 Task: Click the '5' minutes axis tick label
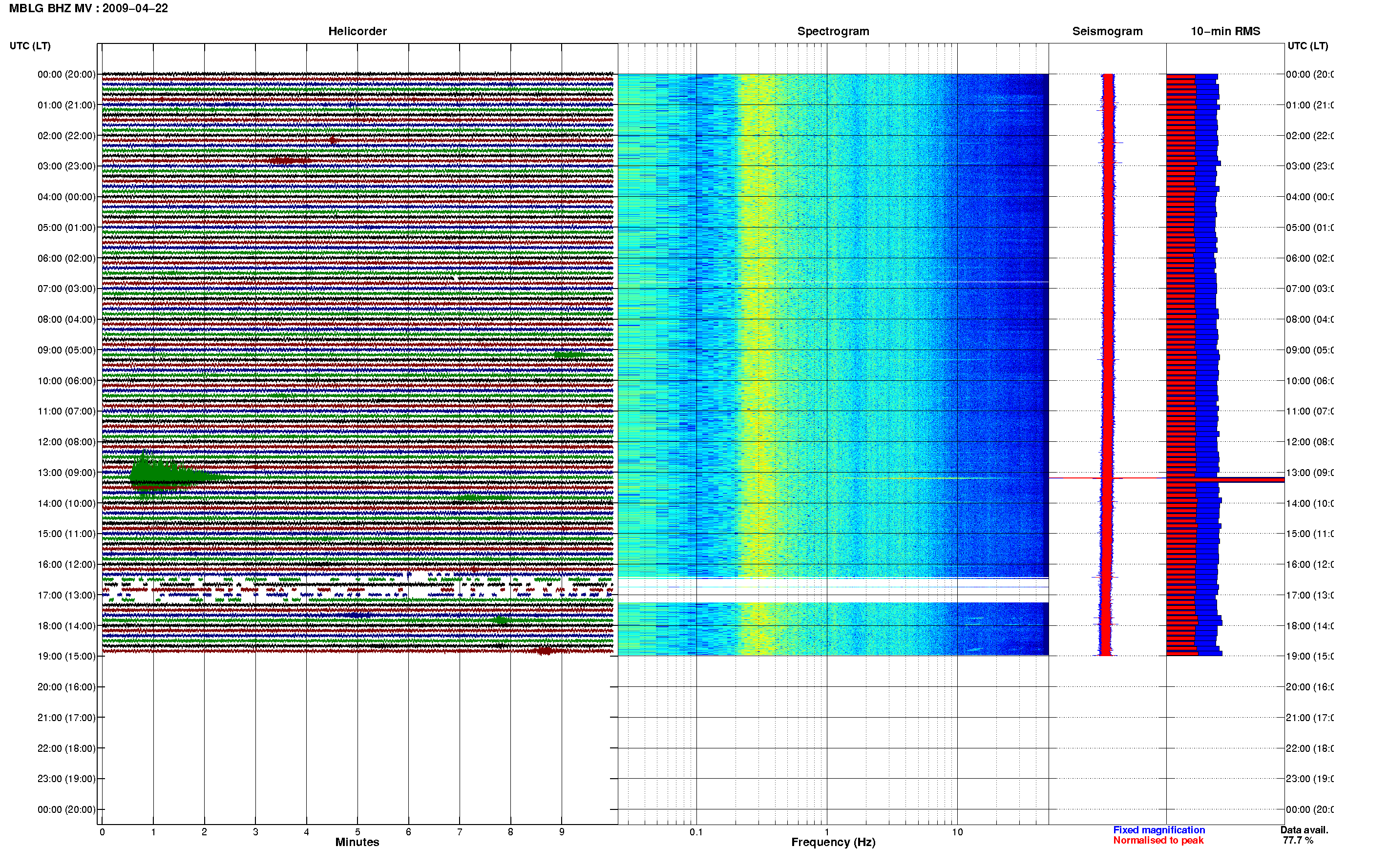coord(357,832)
